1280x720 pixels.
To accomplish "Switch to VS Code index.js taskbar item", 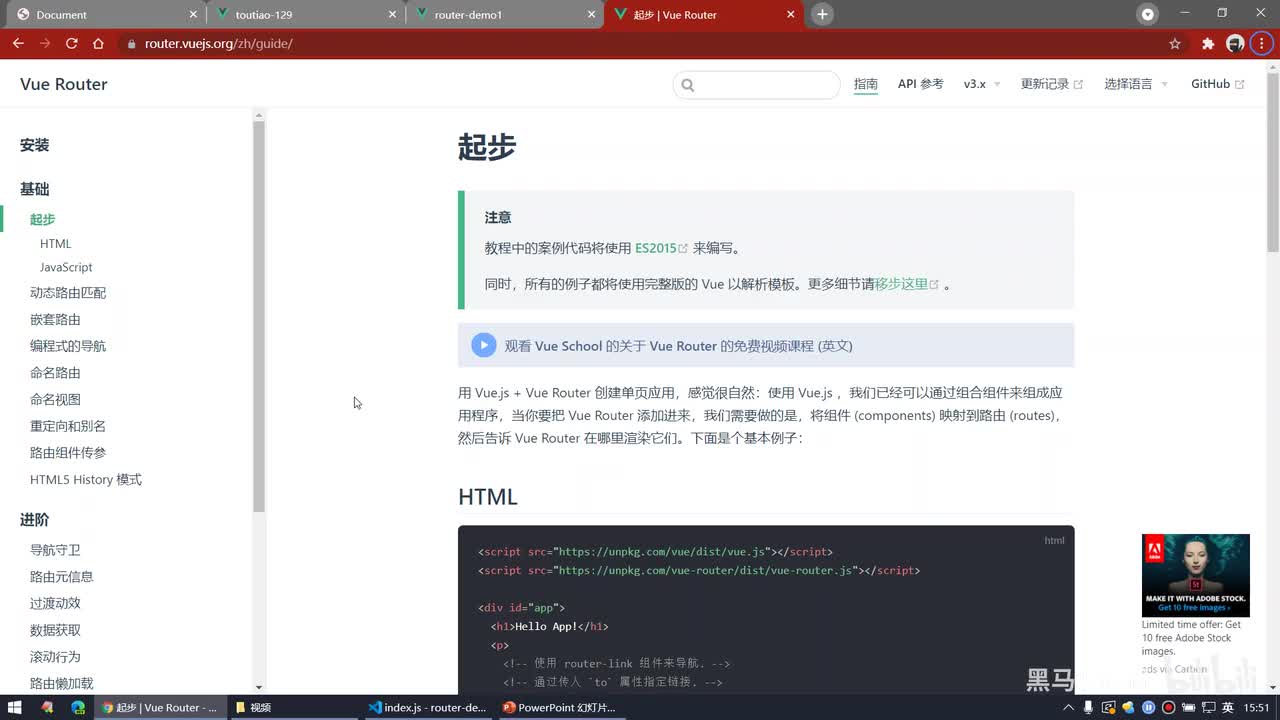I will tap(428, 707).
